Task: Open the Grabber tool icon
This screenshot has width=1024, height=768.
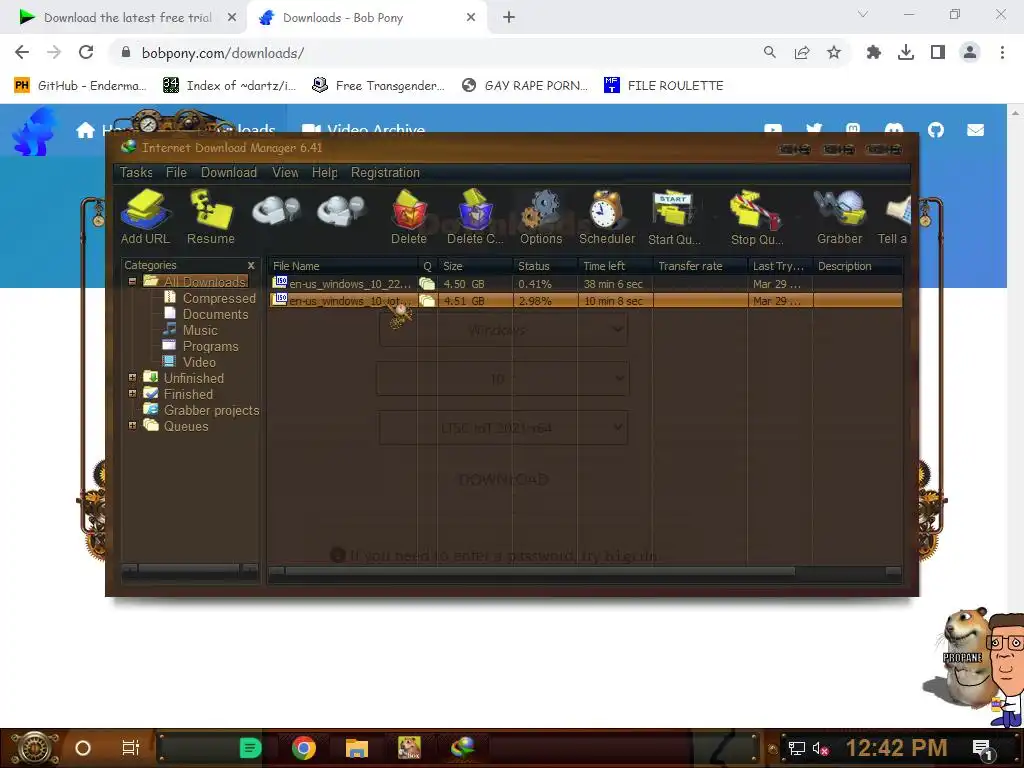Action: pos(839,217)
